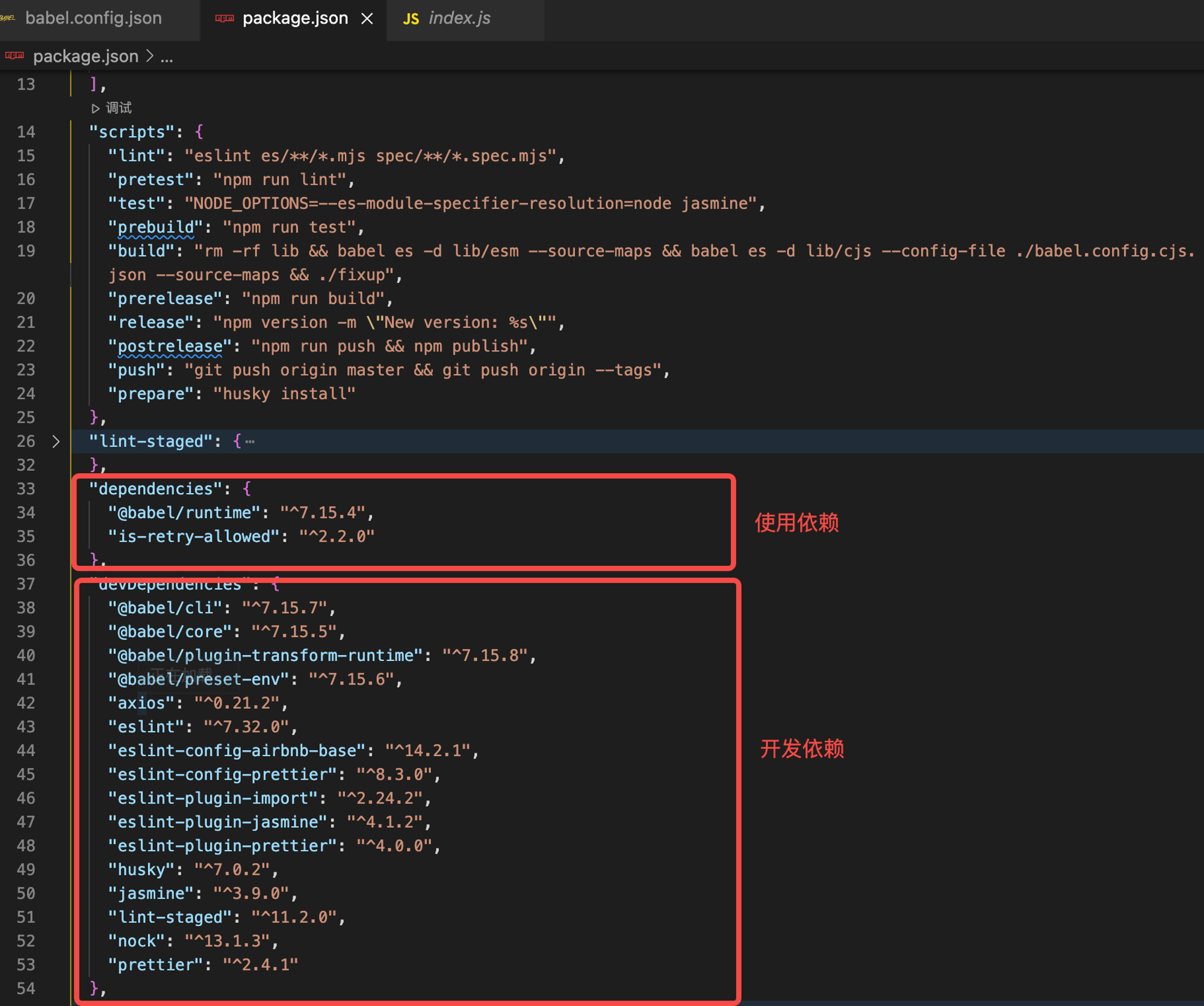The width and height of the screenshot is (1204, 1006).
Task: Expand the folded lint-staged block arrow
Action: click(x=55, y=441)
